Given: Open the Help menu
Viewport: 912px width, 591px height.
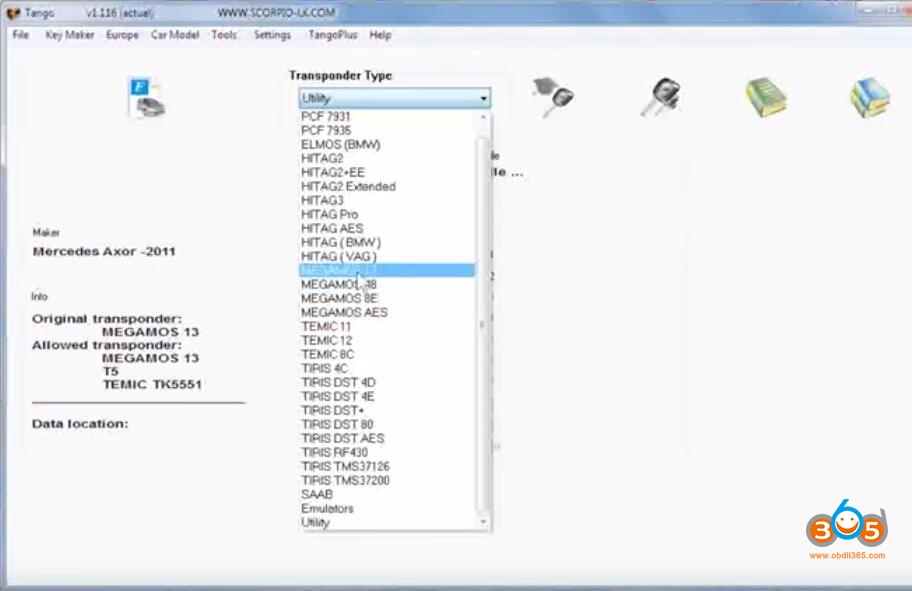Looking at the screenshot, I should pos(380,35).
